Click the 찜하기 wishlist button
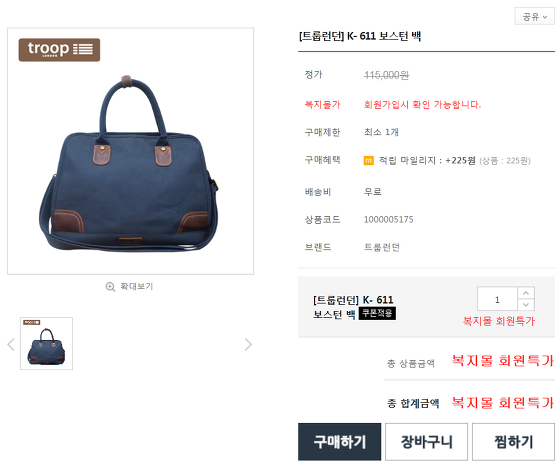The width and height of the screenshot is (560, 470). pos(513,442)
